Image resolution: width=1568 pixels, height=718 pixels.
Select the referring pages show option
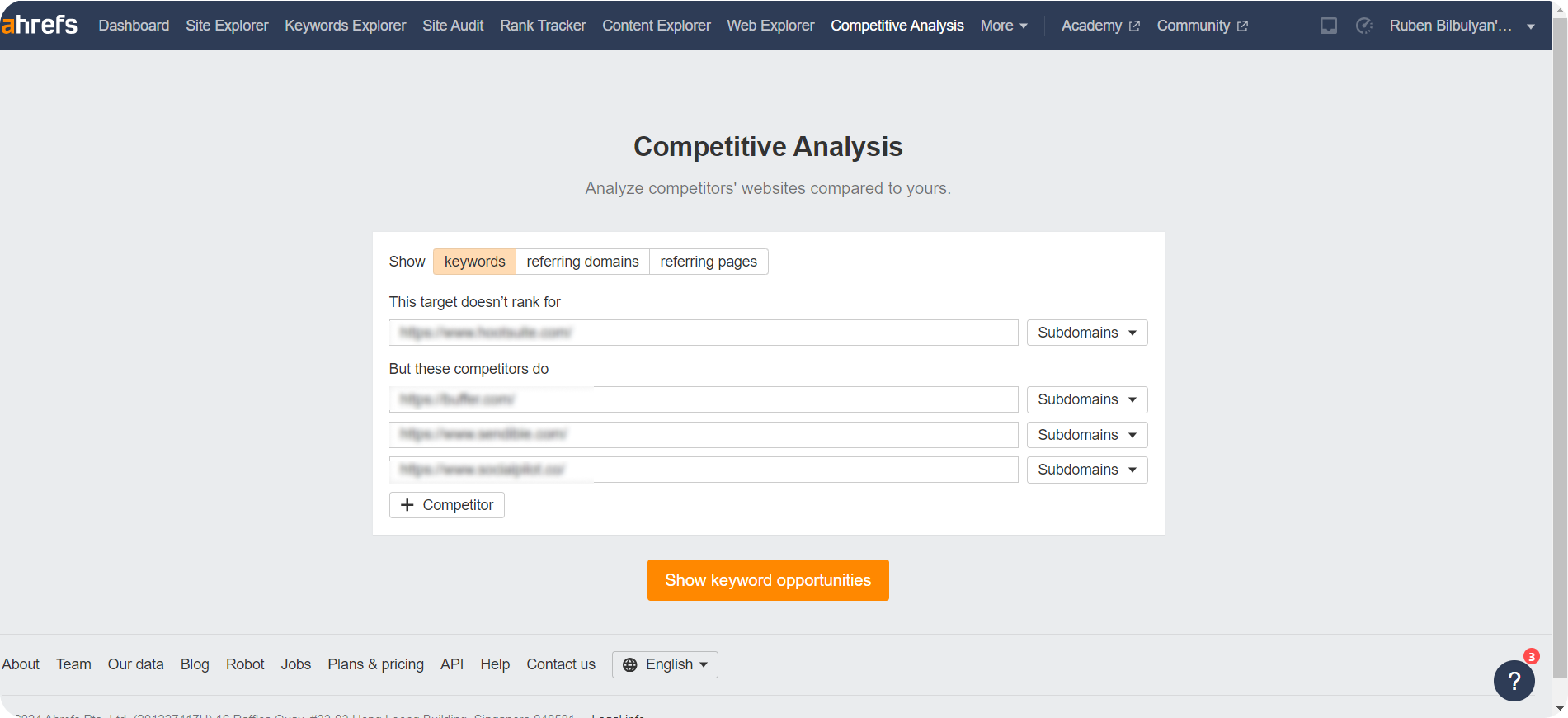tap(709, 262)
